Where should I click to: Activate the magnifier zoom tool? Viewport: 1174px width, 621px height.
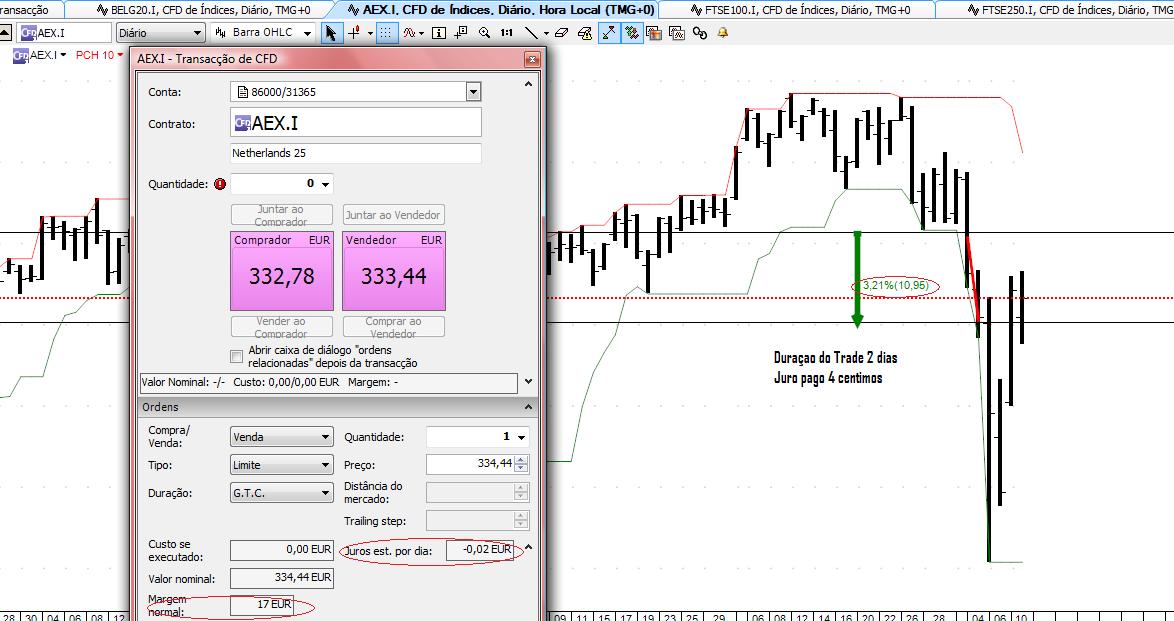point(484,33)
